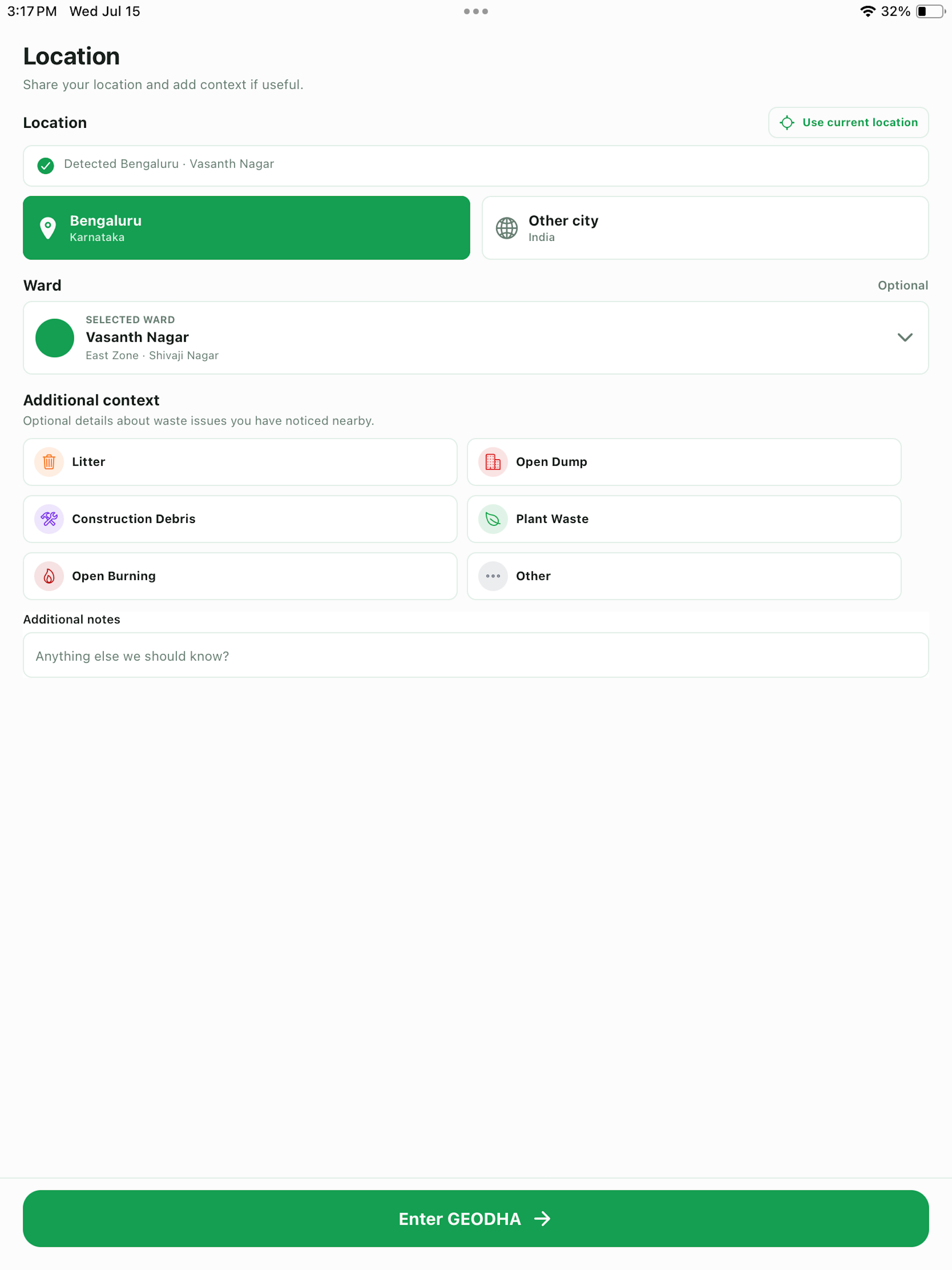The width and height of the screenshot is (952, 1270).
Task: Click the globe icon on Other city
Action: pos(506,228)
